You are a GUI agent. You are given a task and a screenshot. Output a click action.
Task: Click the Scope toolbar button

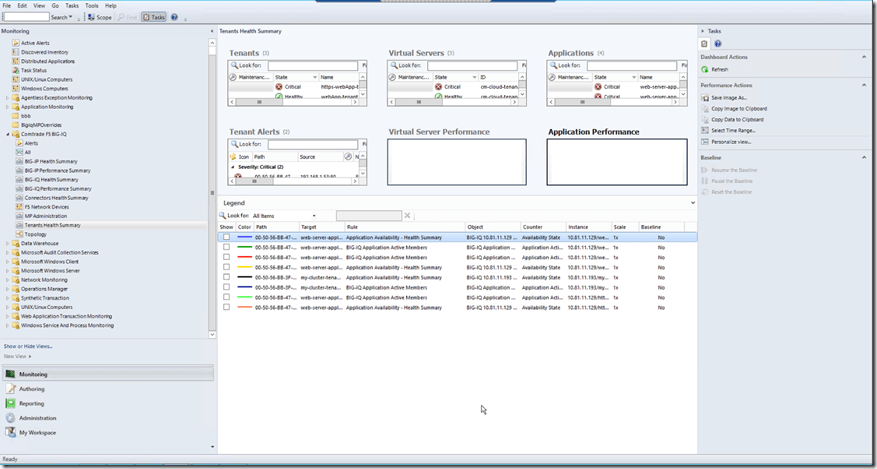pos(100,17)
